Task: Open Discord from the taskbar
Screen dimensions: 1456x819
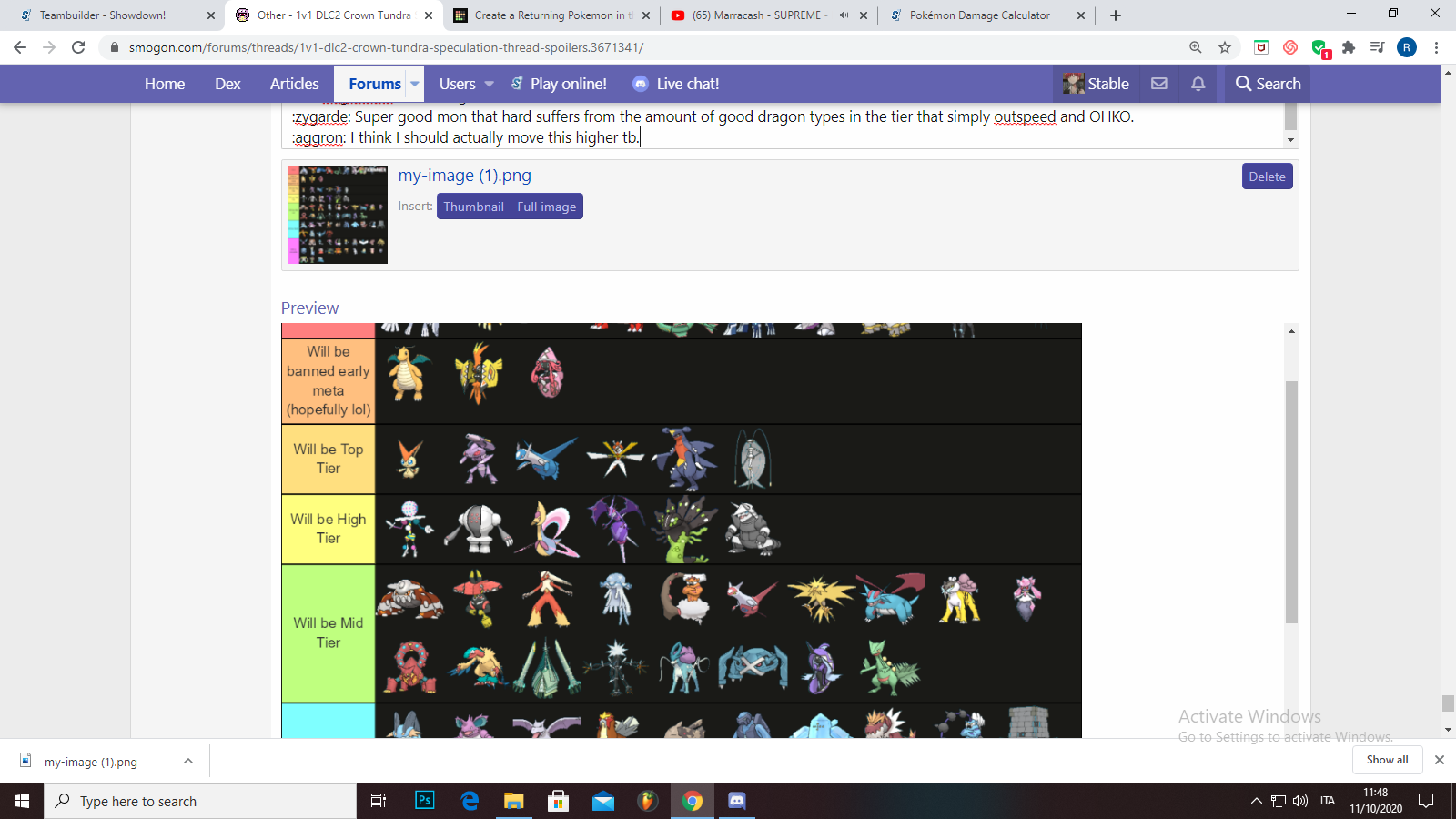Action: [x=737, y=801]
